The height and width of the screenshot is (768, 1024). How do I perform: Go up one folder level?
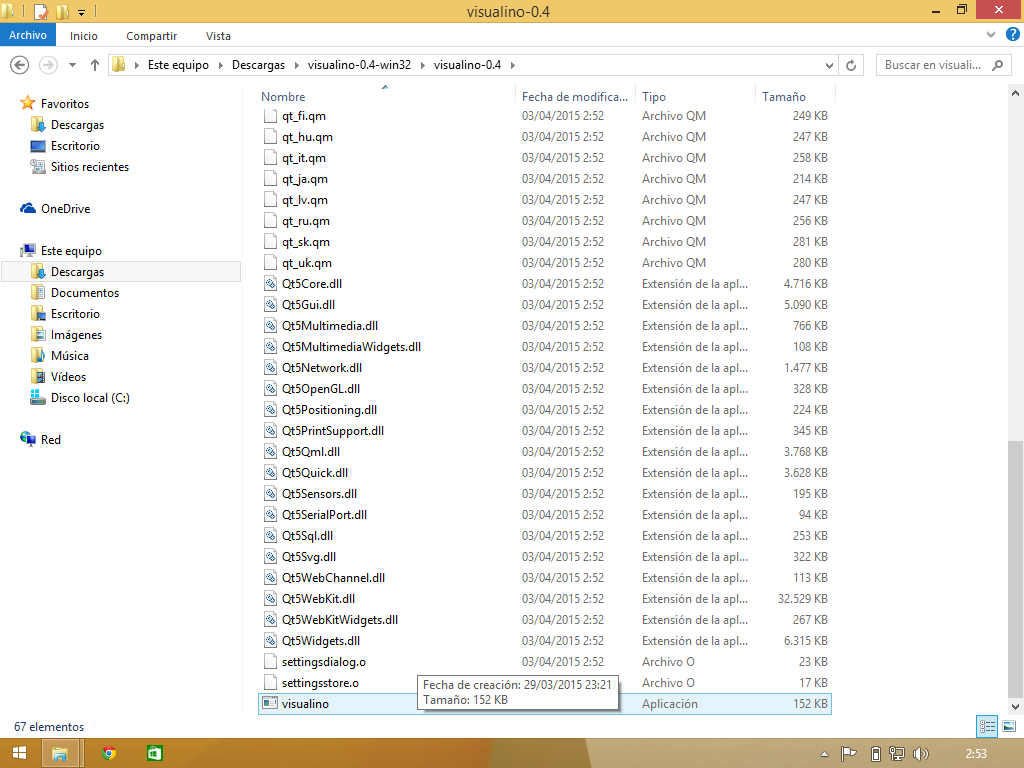click(x=95, y=65)
